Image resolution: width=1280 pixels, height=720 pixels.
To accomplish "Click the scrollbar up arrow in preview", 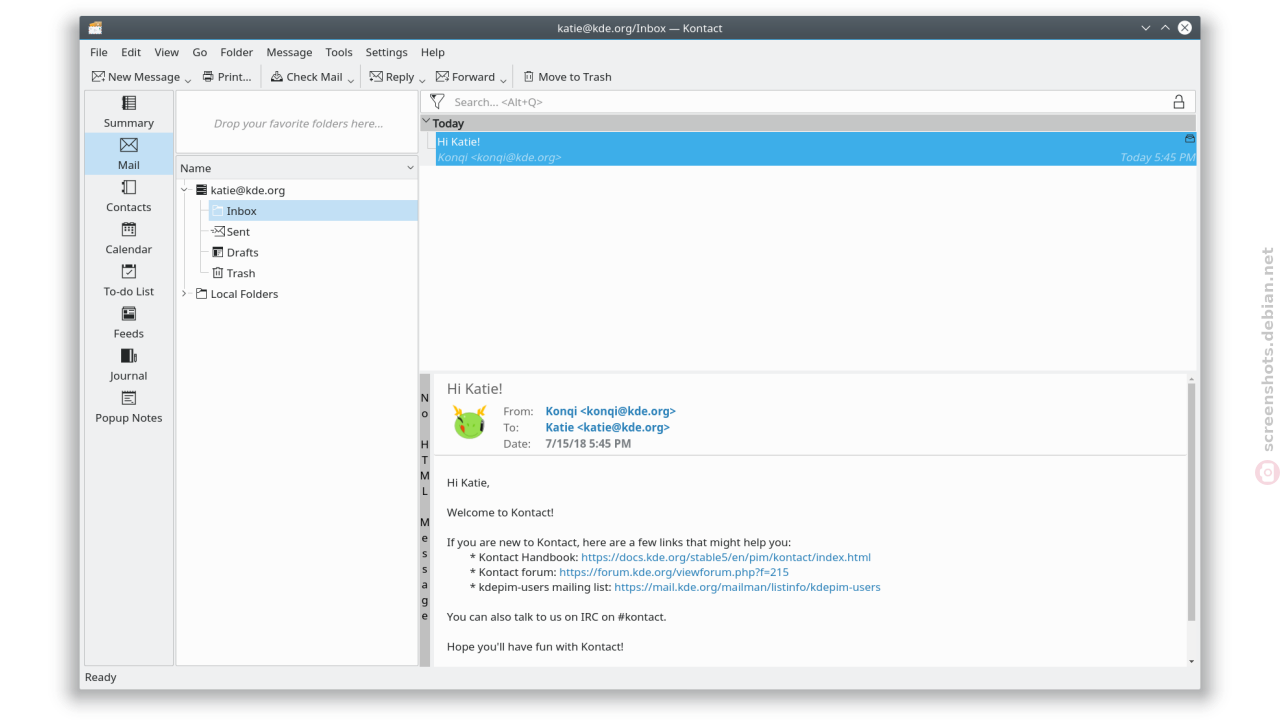I will coord(1191,380).
